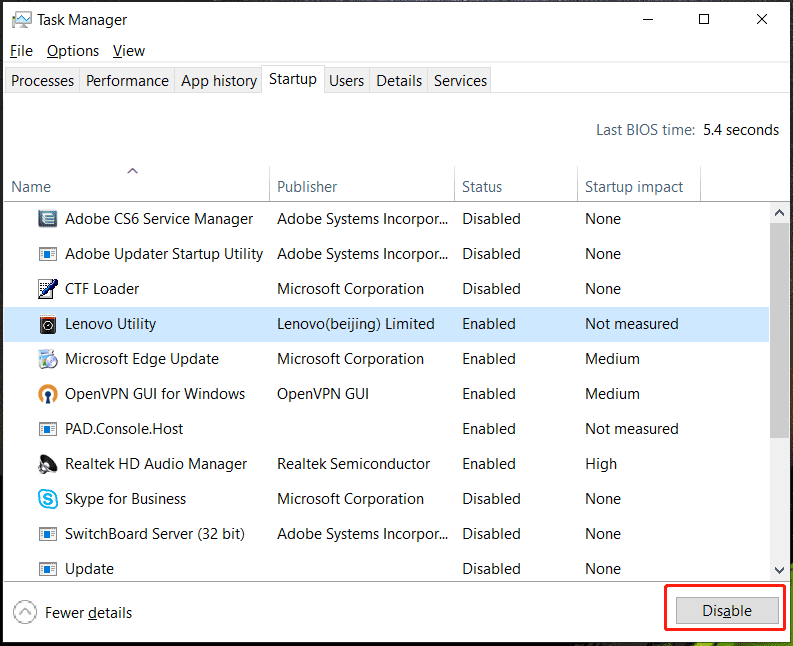Click the Lenovo Utility icon
Viewport: 793px width, 646px height.
click(48, 324)
